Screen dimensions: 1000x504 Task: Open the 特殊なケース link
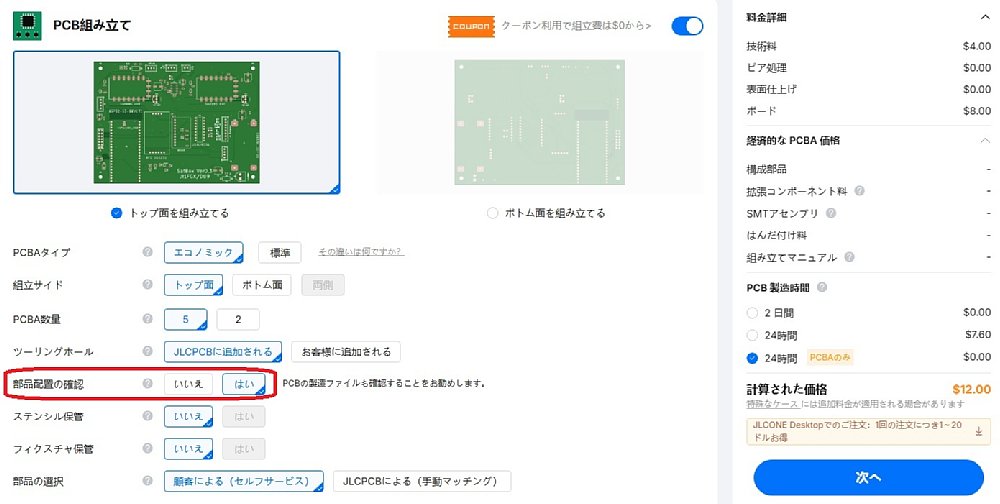772,404
